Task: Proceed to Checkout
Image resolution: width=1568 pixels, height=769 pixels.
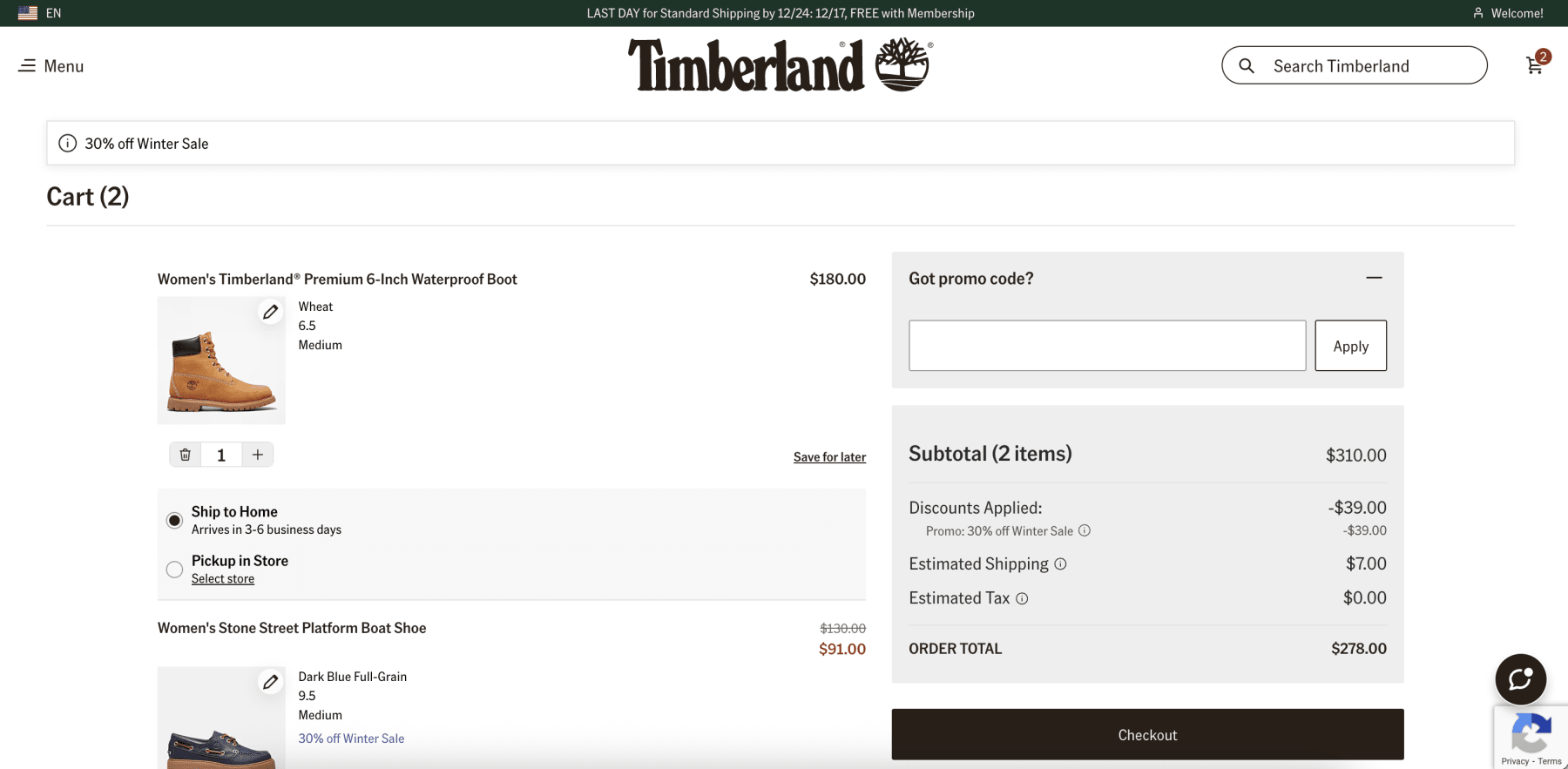Action: tap(1147, 734)
